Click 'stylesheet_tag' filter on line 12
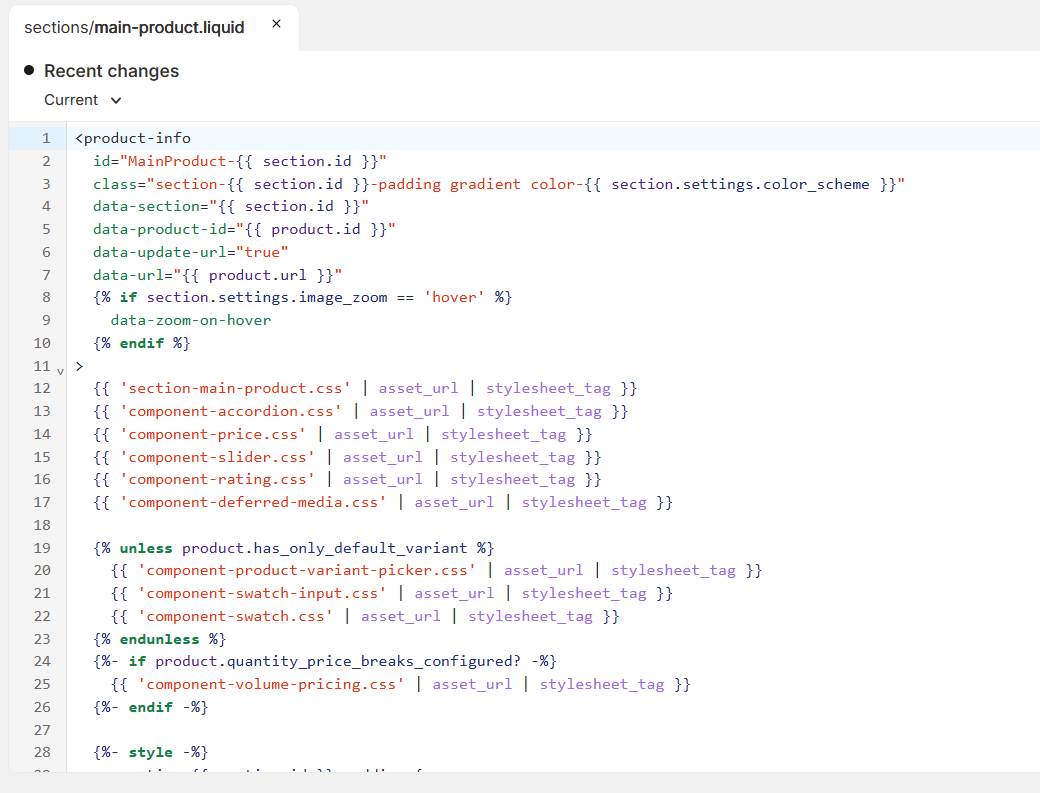The image size is (1040, 793). pos(549,389)
